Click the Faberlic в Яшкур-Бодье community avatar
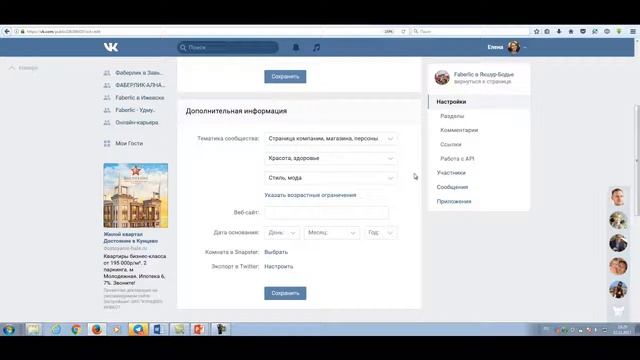This screenshot has width=640, height=360. pyautogui.click(x=442, y=78)
